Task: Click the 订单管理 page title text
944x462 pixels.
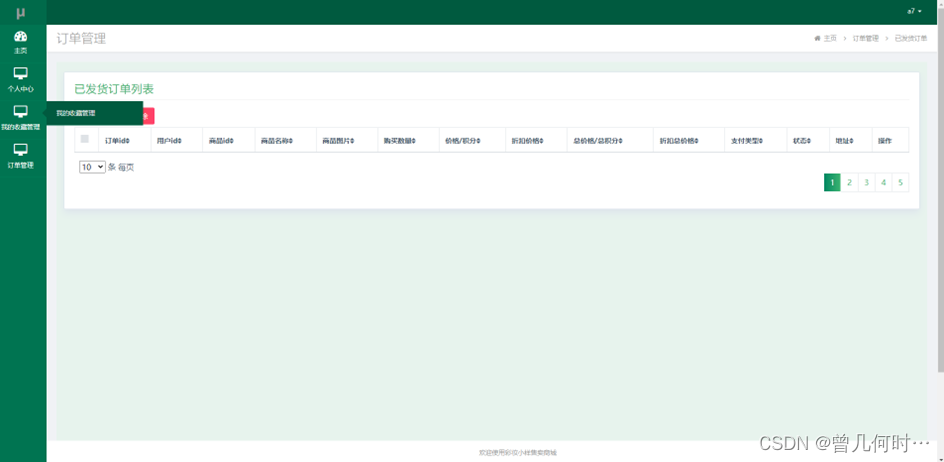Action: pyautogui.click(x=81, y=39)
